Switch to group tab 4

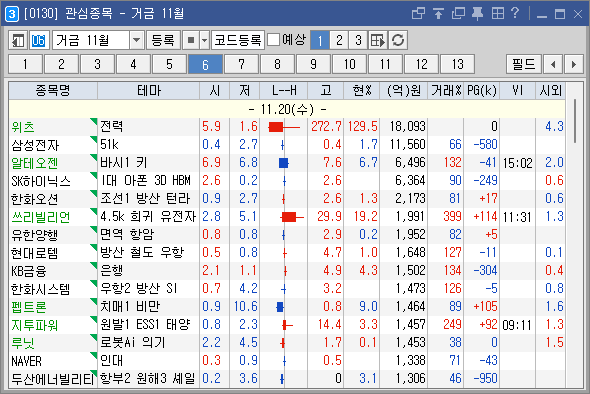point(133,64)
